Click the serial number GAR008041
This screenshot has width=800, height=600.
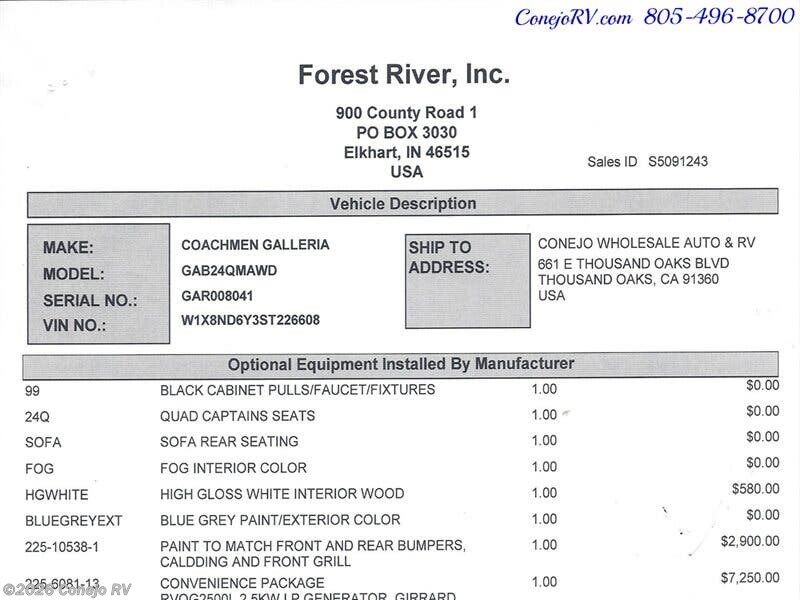click(217, 296)
